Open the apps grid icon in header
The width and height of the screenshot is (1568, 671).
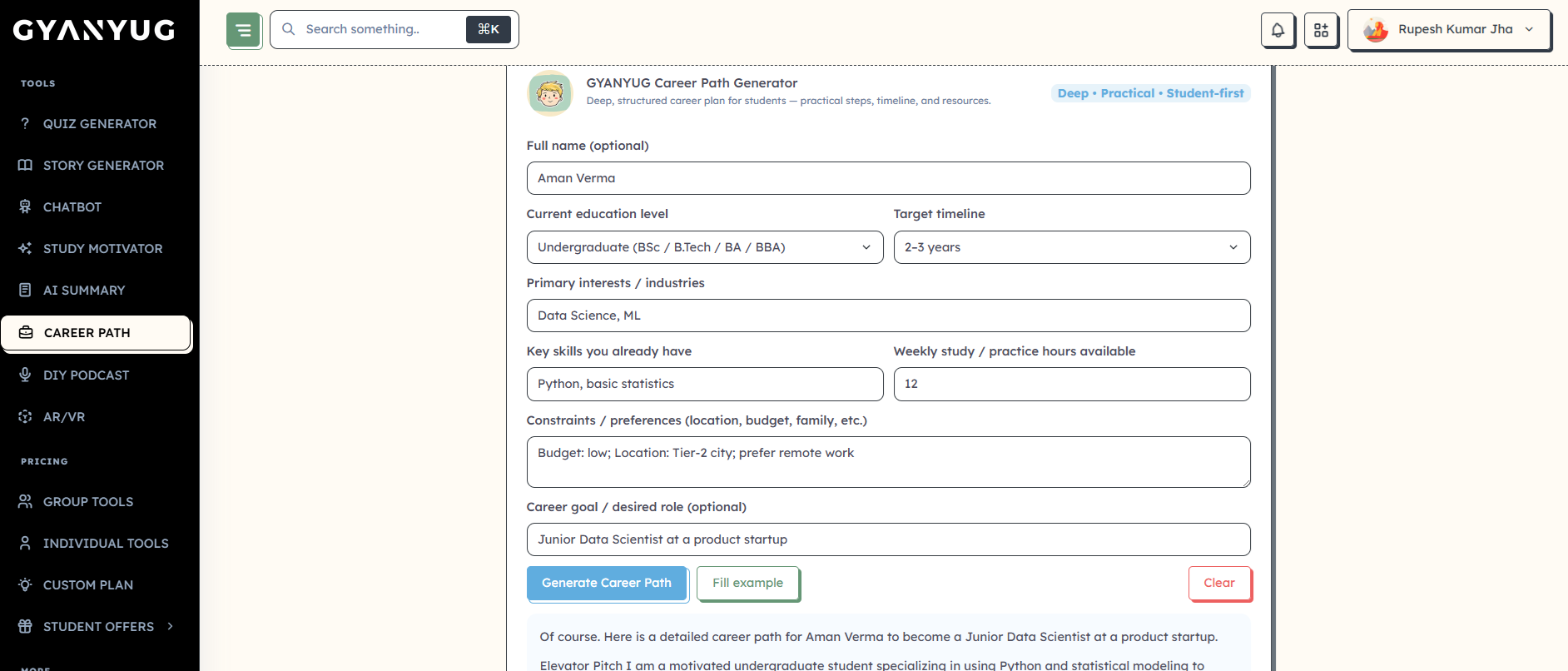pyautogui.click(x=1321, y=30)
